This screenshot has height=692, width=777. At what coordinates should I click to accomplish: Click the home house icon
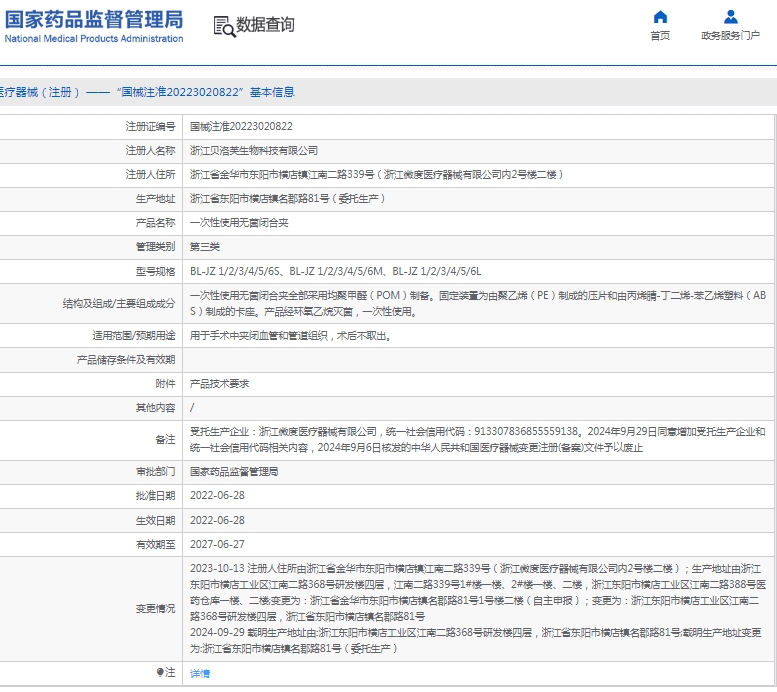coord(660,17)
